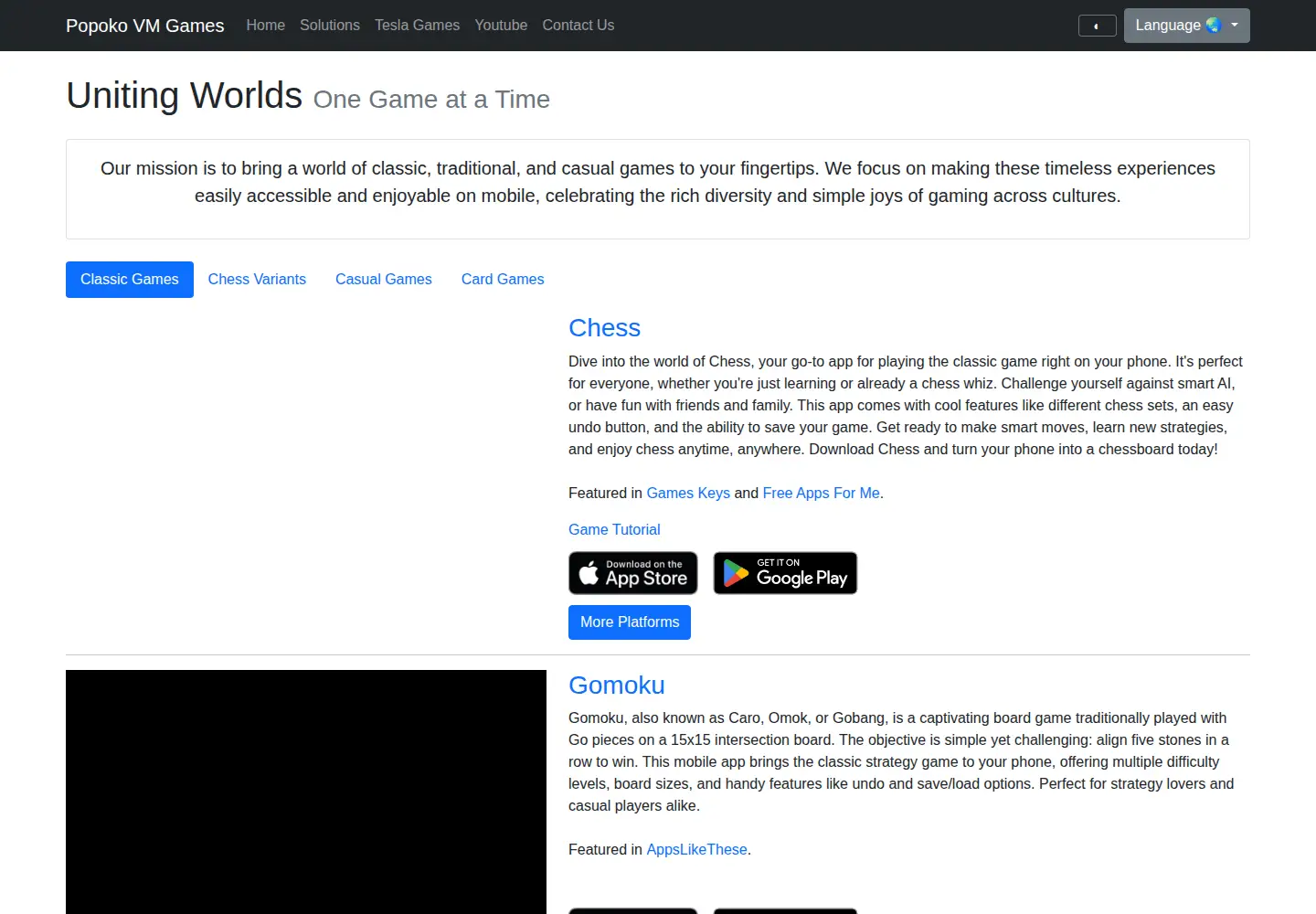Select the Classic Games tab
This screenshot has width=1316, height=914.
[x=130, y=280]
